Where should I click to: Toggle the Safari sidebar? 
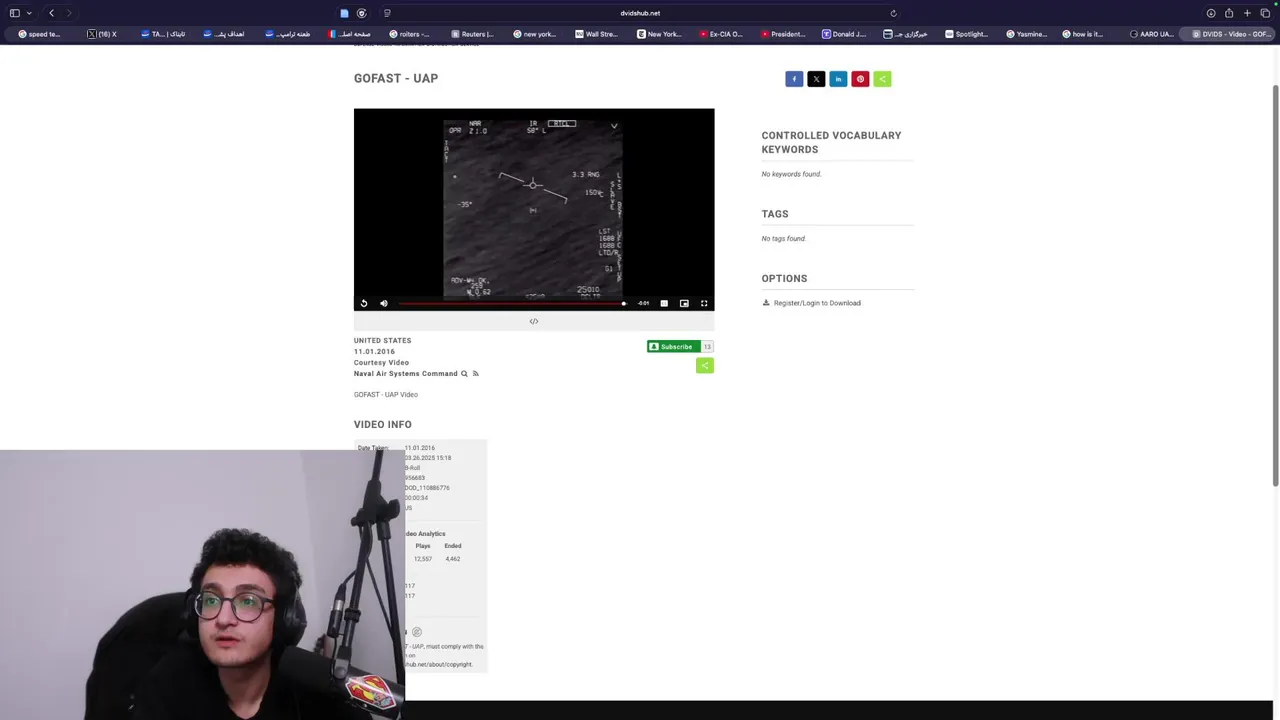(x=14, y=13)
